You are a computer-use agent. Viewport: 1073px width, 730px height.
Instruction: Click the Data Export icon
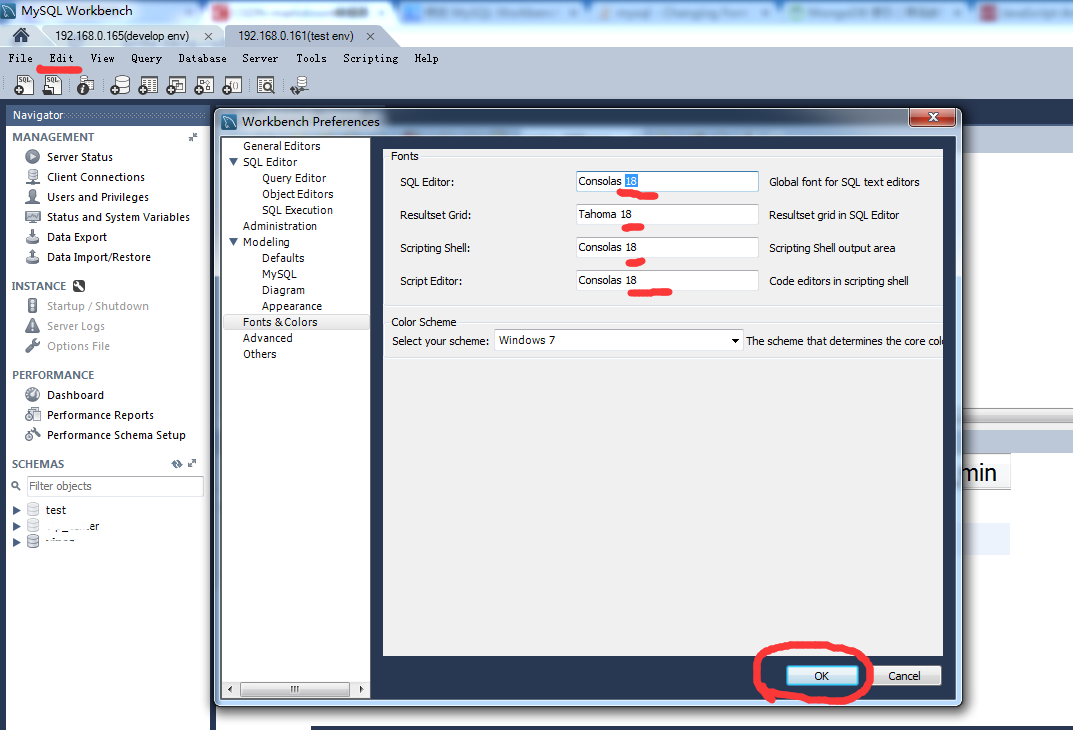[x=32, y=237]
